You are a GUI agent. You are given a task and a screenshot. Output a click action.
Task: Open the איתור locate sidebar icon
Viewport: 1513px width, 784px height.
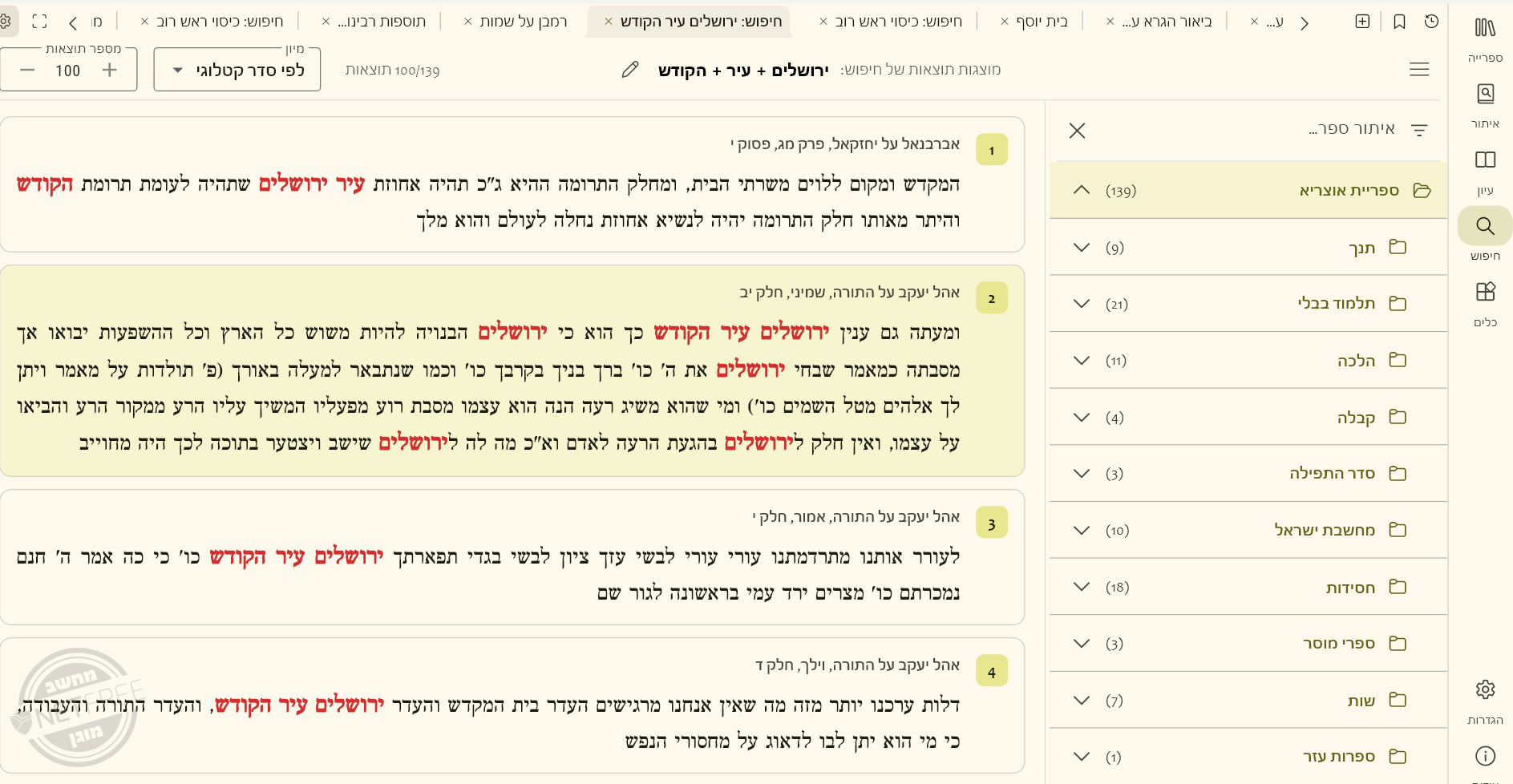pyautogui.click(x=1485, y=104)
